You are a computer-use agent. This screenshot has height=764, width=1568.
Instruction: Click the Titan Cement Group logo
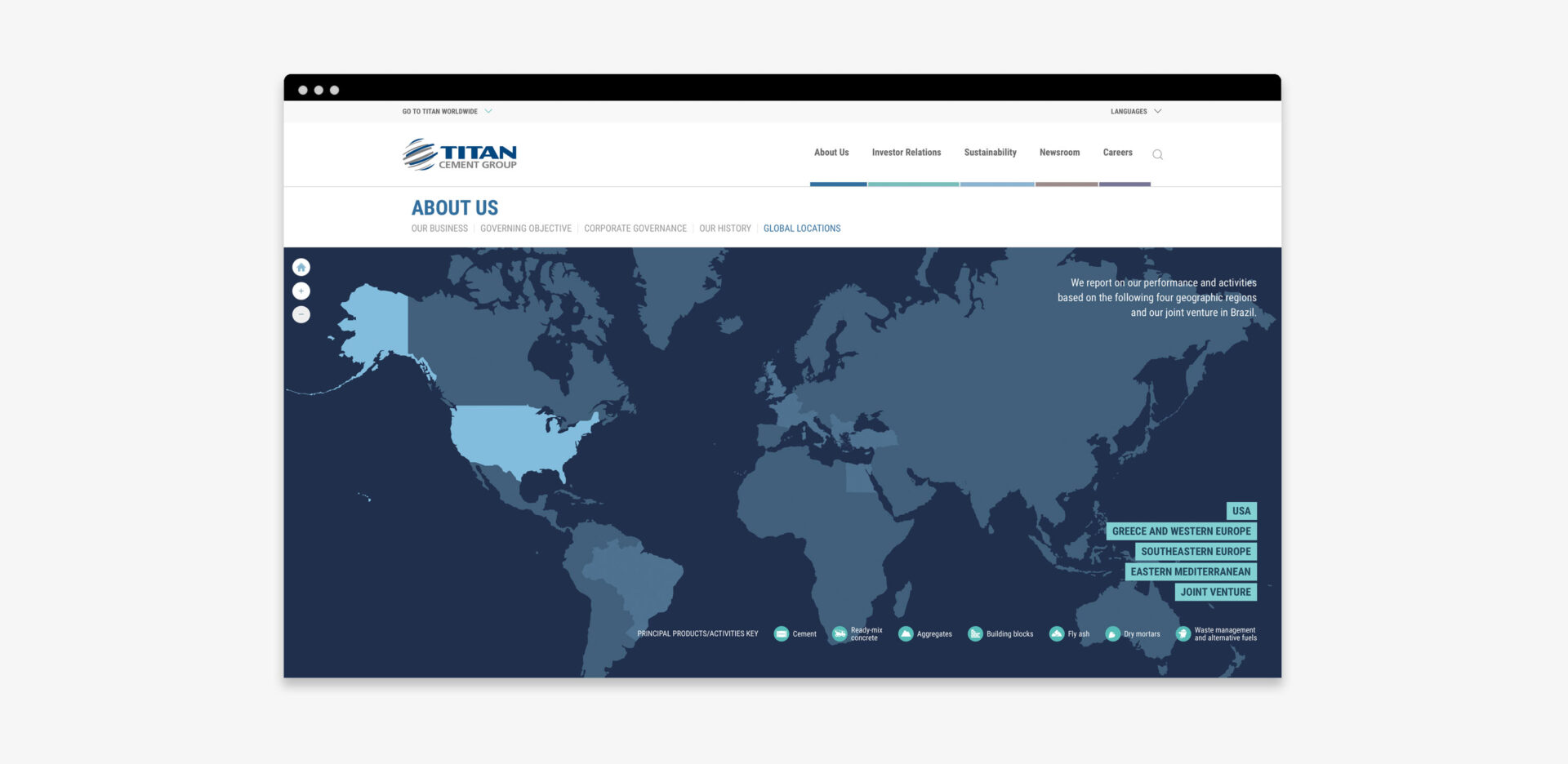[x=460, y=154]
